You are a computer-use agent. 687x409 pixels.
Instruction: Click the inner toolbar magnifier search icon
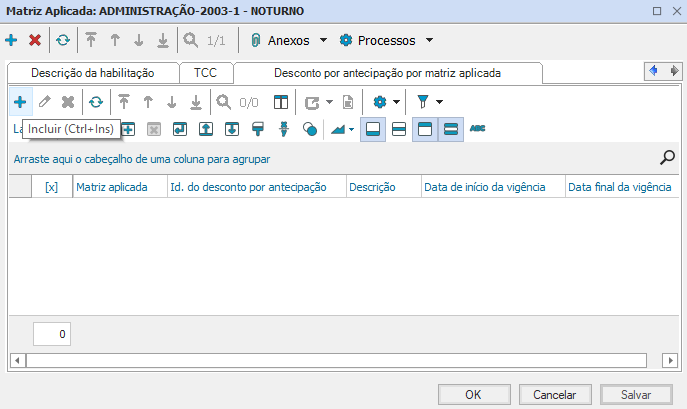pyautogui.click(x=224, y=102)
